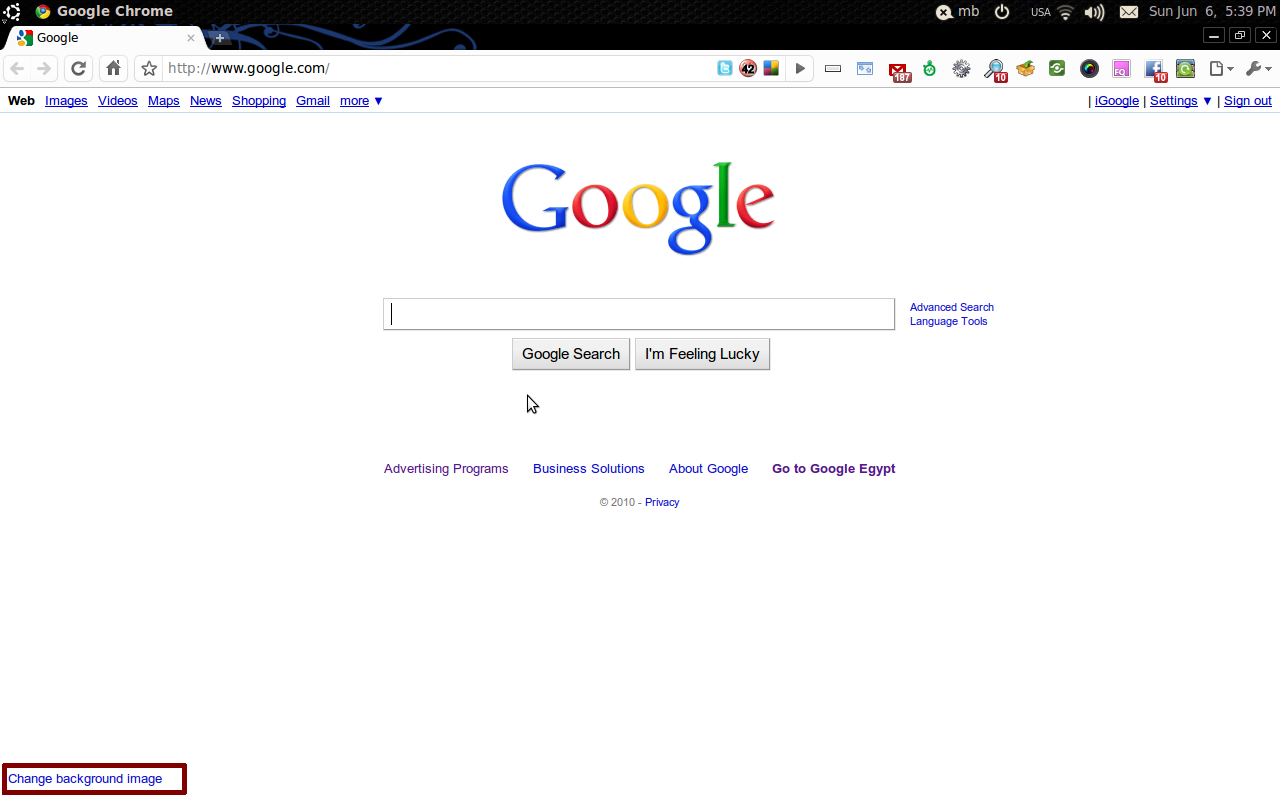Image resolution: width=1280 pixels, height=800 pixels.
Task: Open the volume speaker indicator
Action: coord(1094,12)
